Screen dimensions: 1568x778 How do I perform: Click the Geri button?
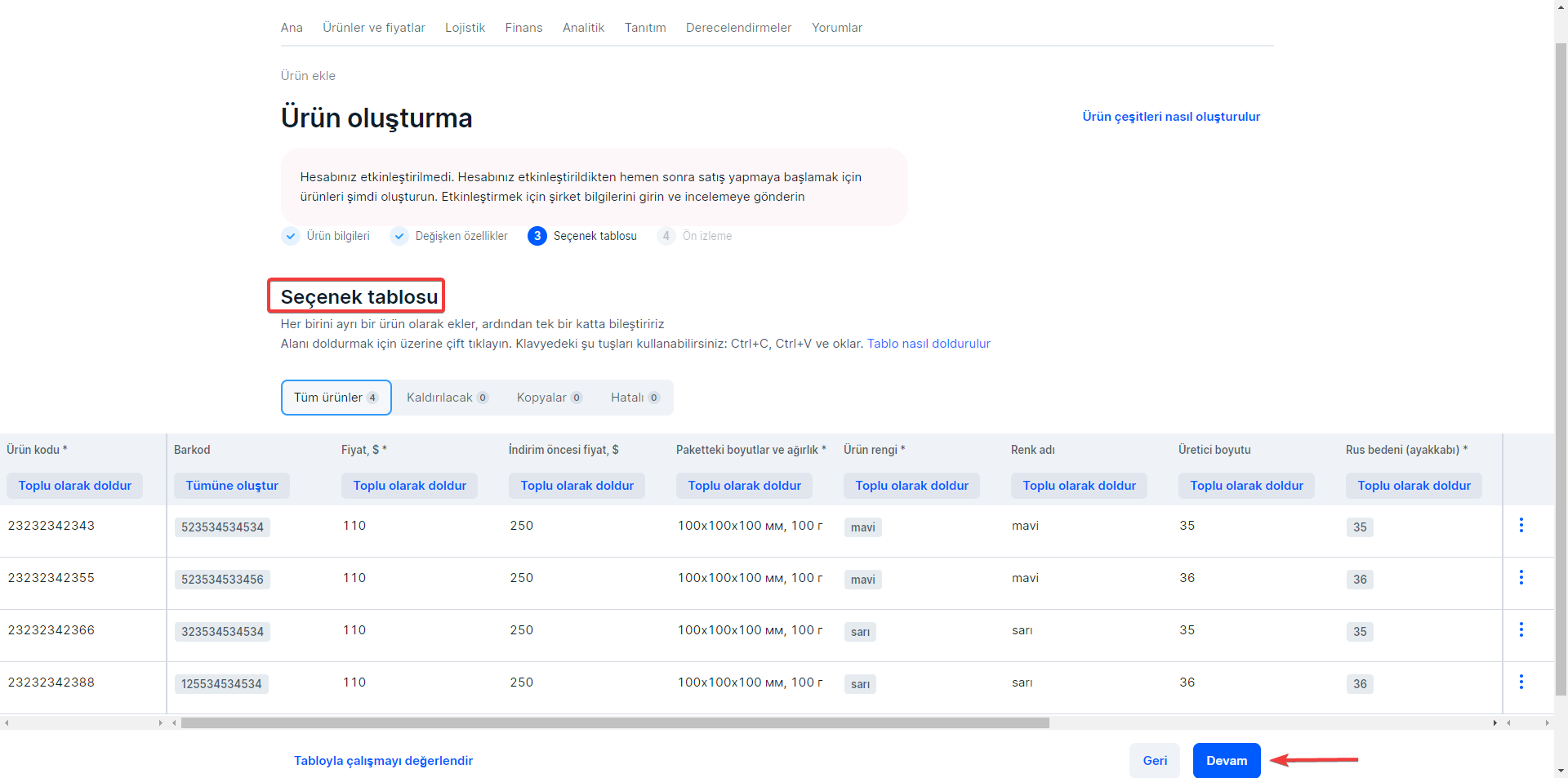pos(1155,761)
